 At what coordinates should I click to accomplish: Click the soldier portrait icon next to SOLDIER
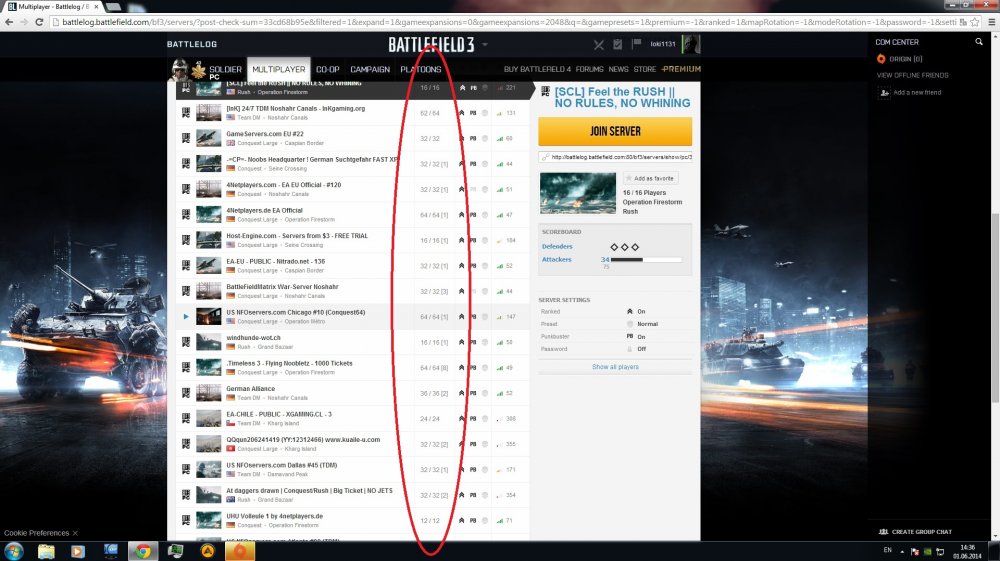pos(179,69)
